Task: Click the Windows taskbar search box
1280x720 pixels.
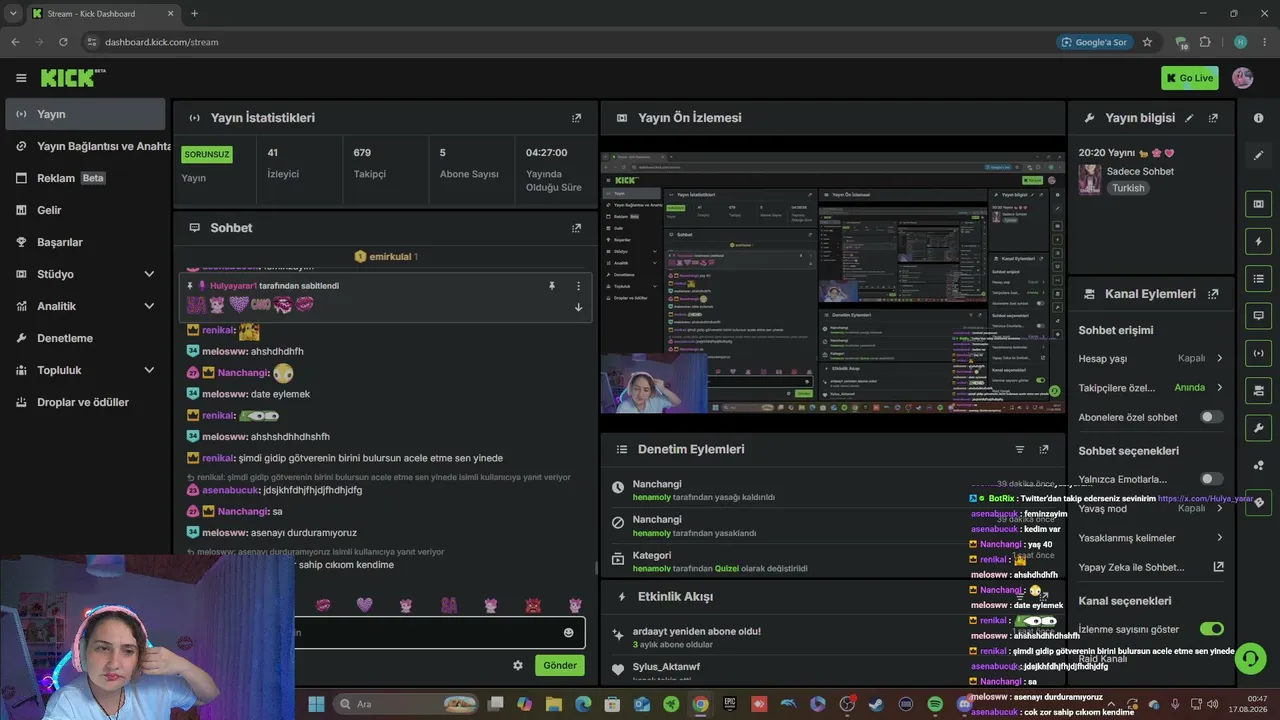Action: coord(404,704)
